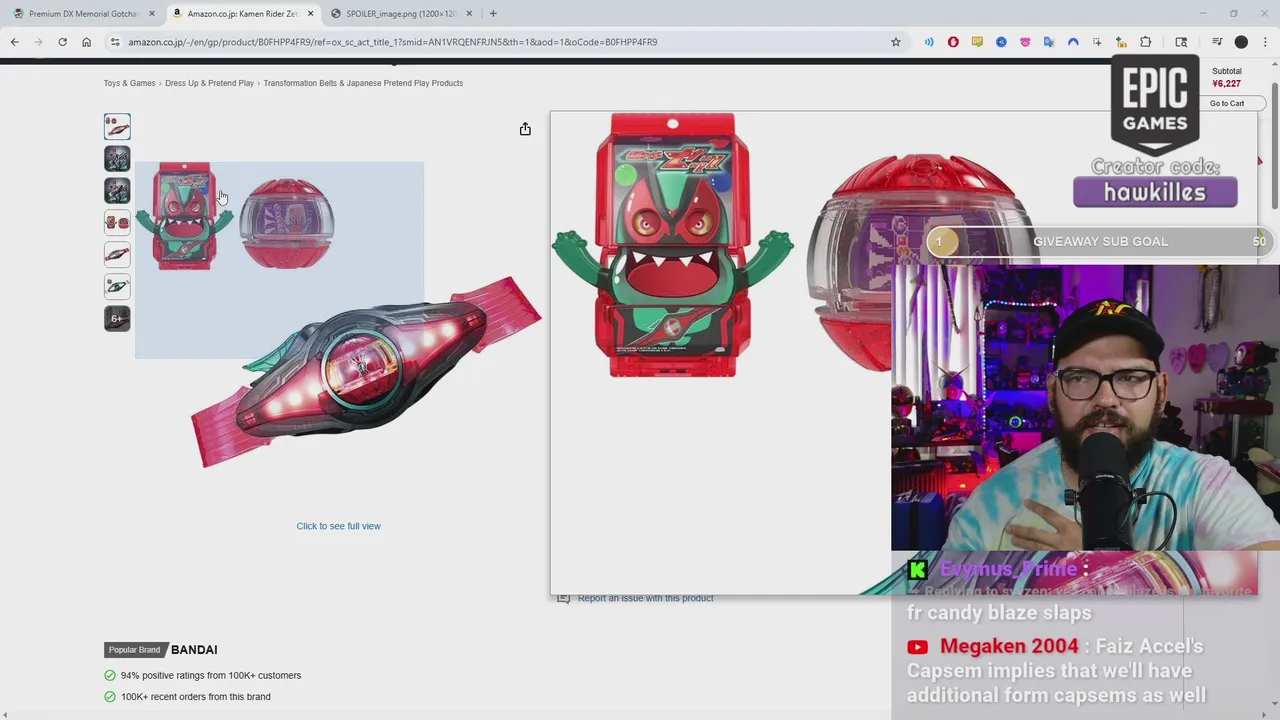
Task: Open Dress Up & Pretend Play breadcrumb
Action: point(209,83)
